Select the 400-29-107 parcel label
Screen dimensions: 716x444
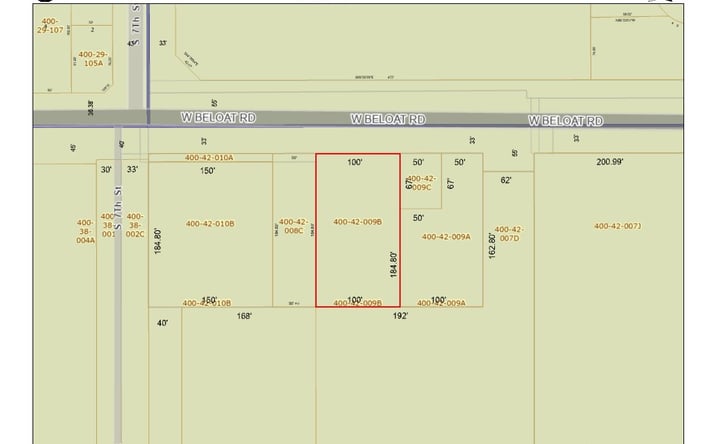tap(50, 26)
